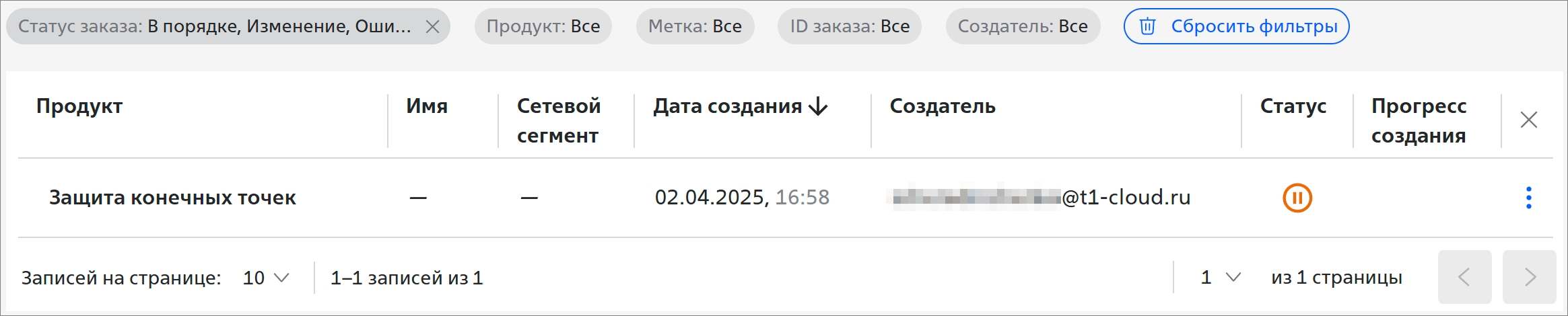The width and height of the screenshot is (1568, 316).
Task: Click the Сбросить фильтры button
Action: [x=1237, y=26]
